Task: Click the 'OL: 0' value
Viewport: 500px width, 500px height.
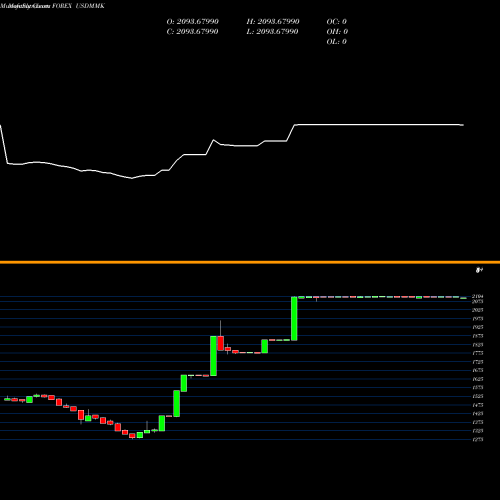Action: tap(336, 42)
